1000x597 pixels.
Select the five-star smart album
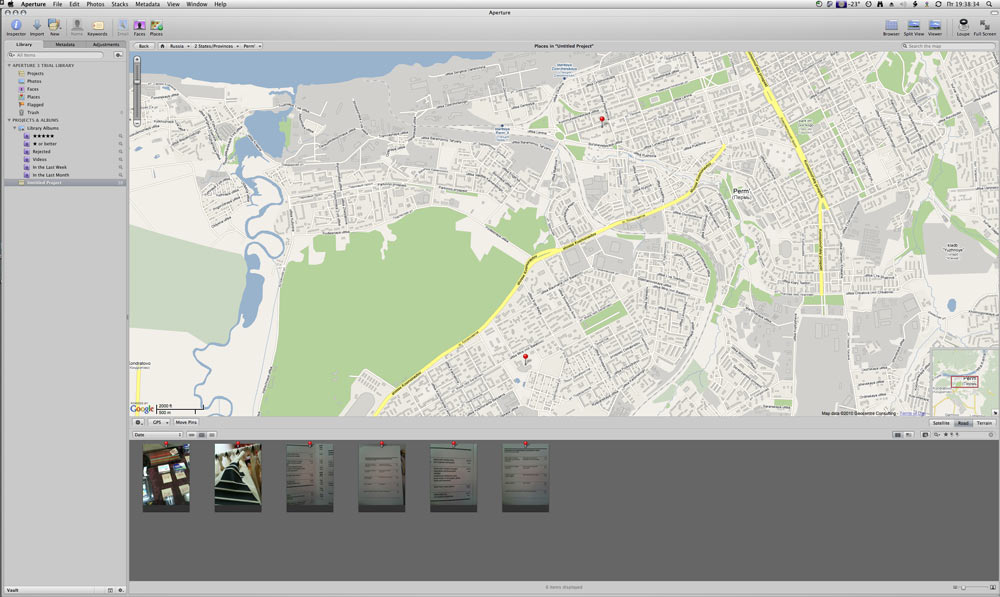point(43,136)
